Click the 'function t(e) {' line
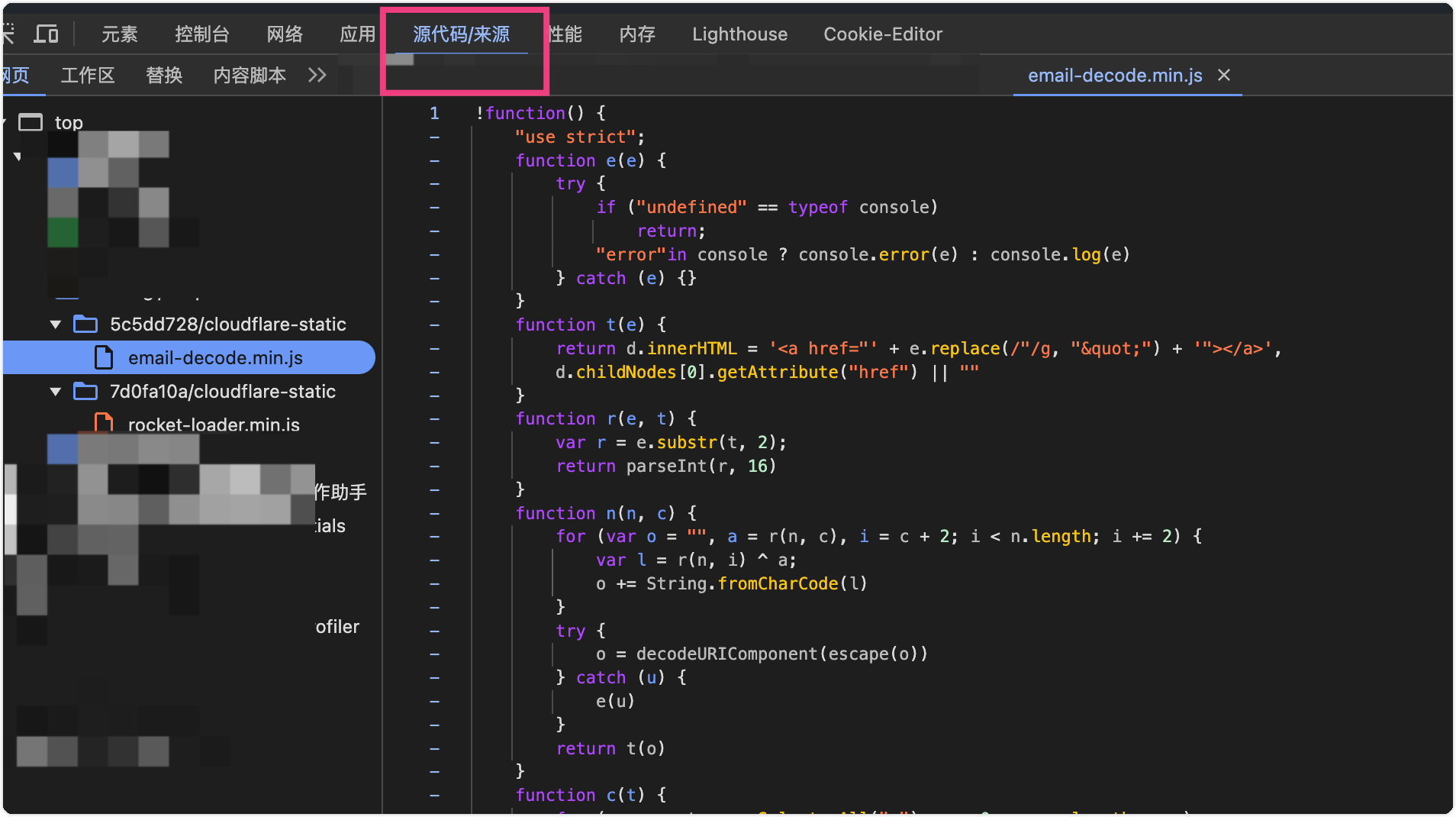This screenshot has width=1456, height=817. coord(591,325)
